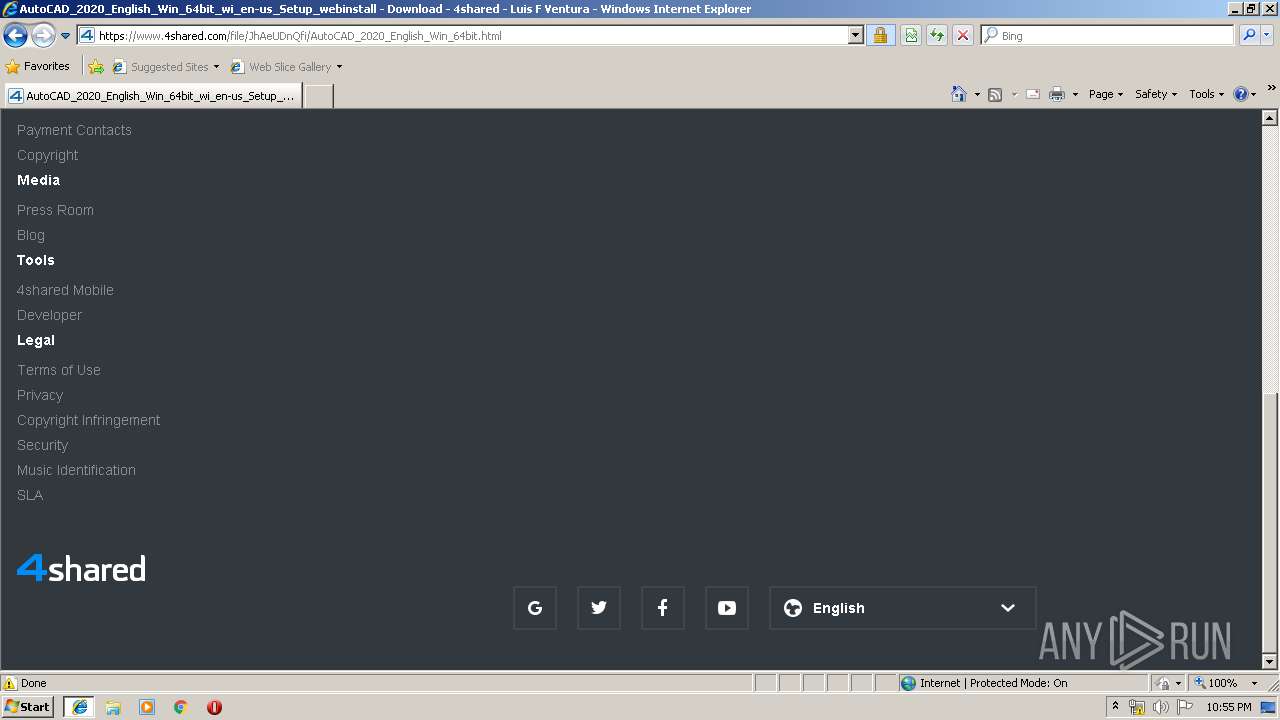The width and height of the screenshot is (1280, 720).
Task: Open the Developer link
Action: [49, 315]
